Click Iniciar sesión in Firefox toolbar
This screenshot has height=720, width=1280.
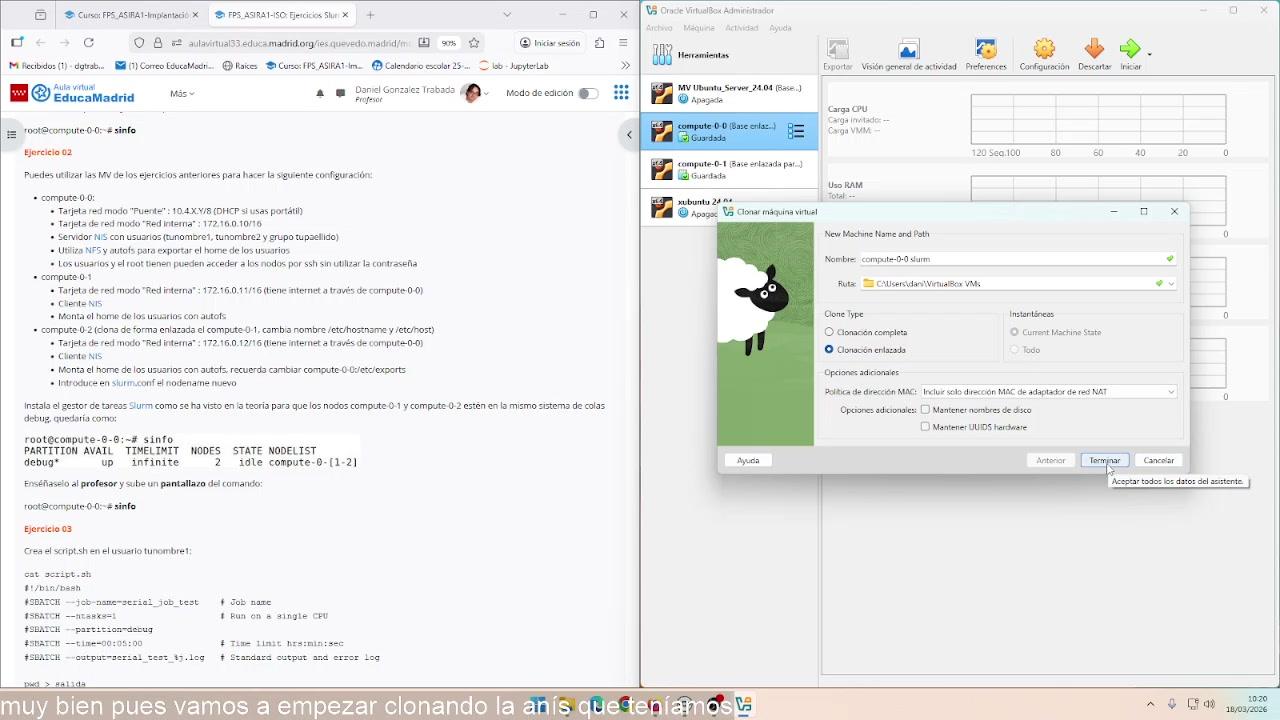point(550,43)
